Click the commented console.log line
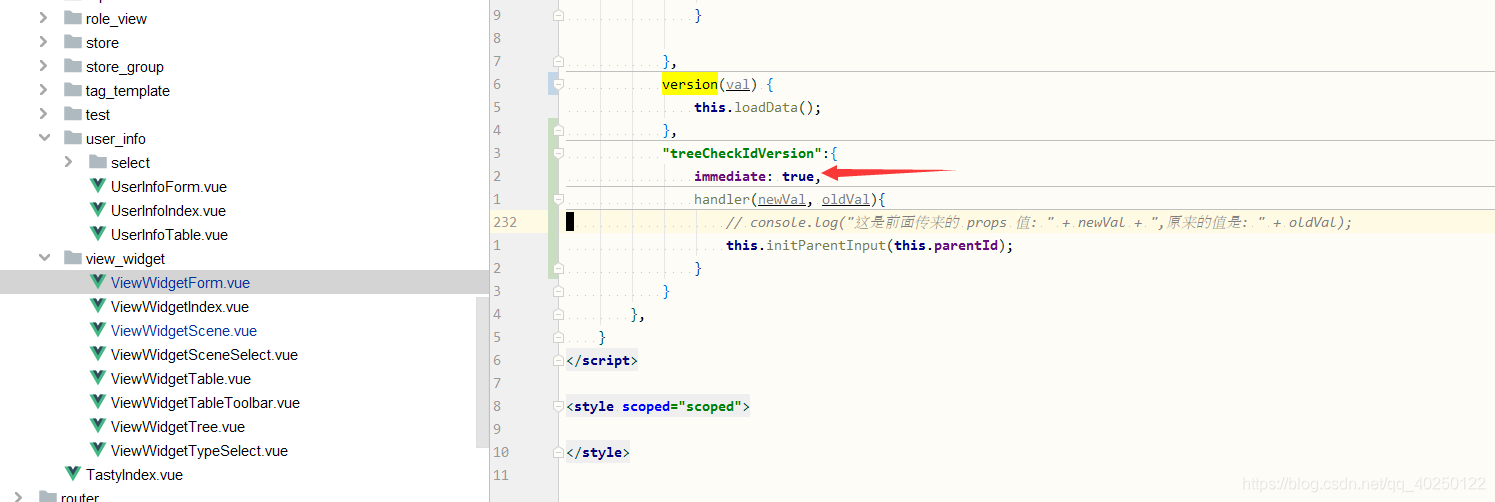 (x=1039, y=222)
